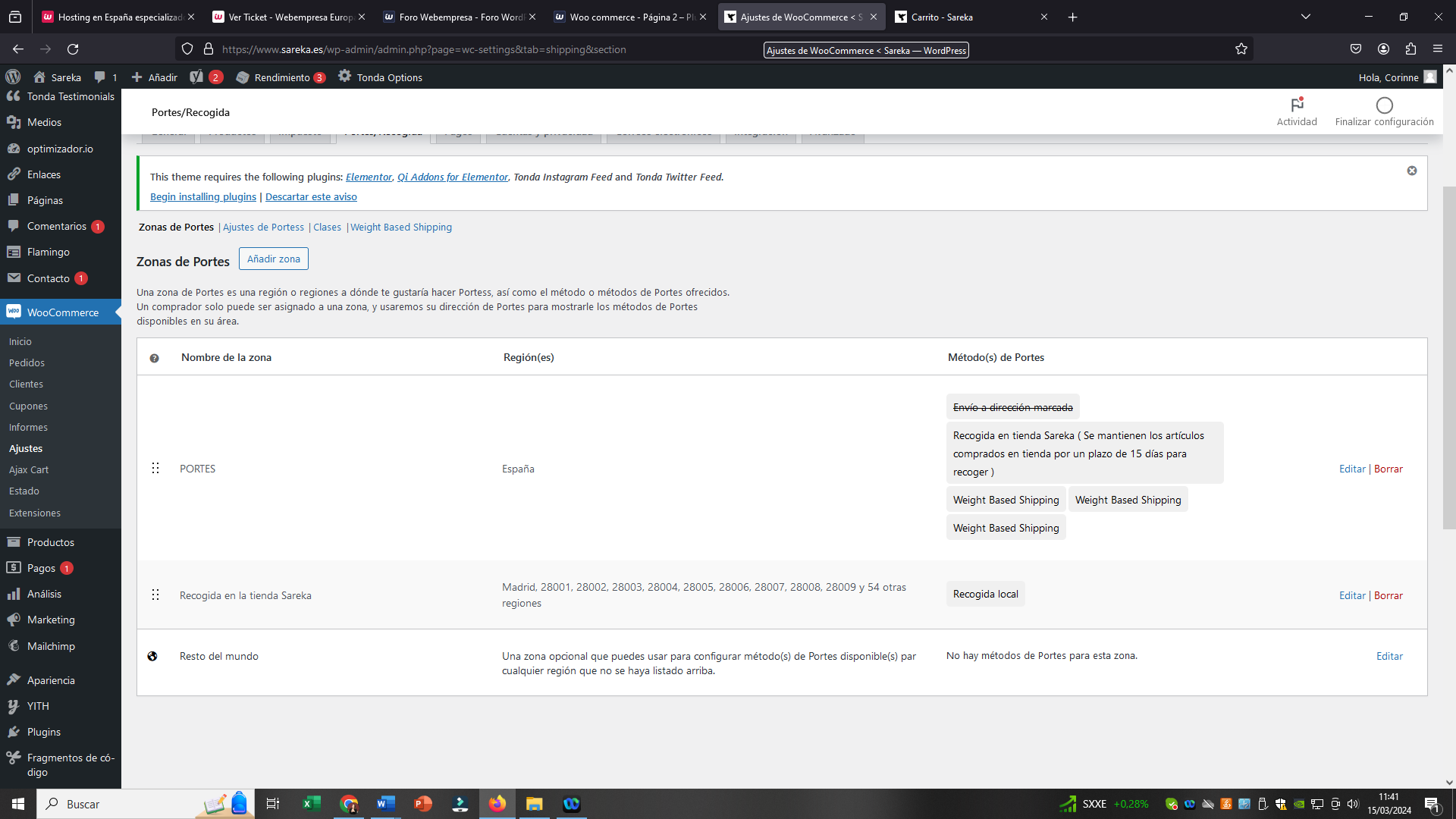Click Descartar este aviso link
The image size is (1456, 819).
coord(311,197)
